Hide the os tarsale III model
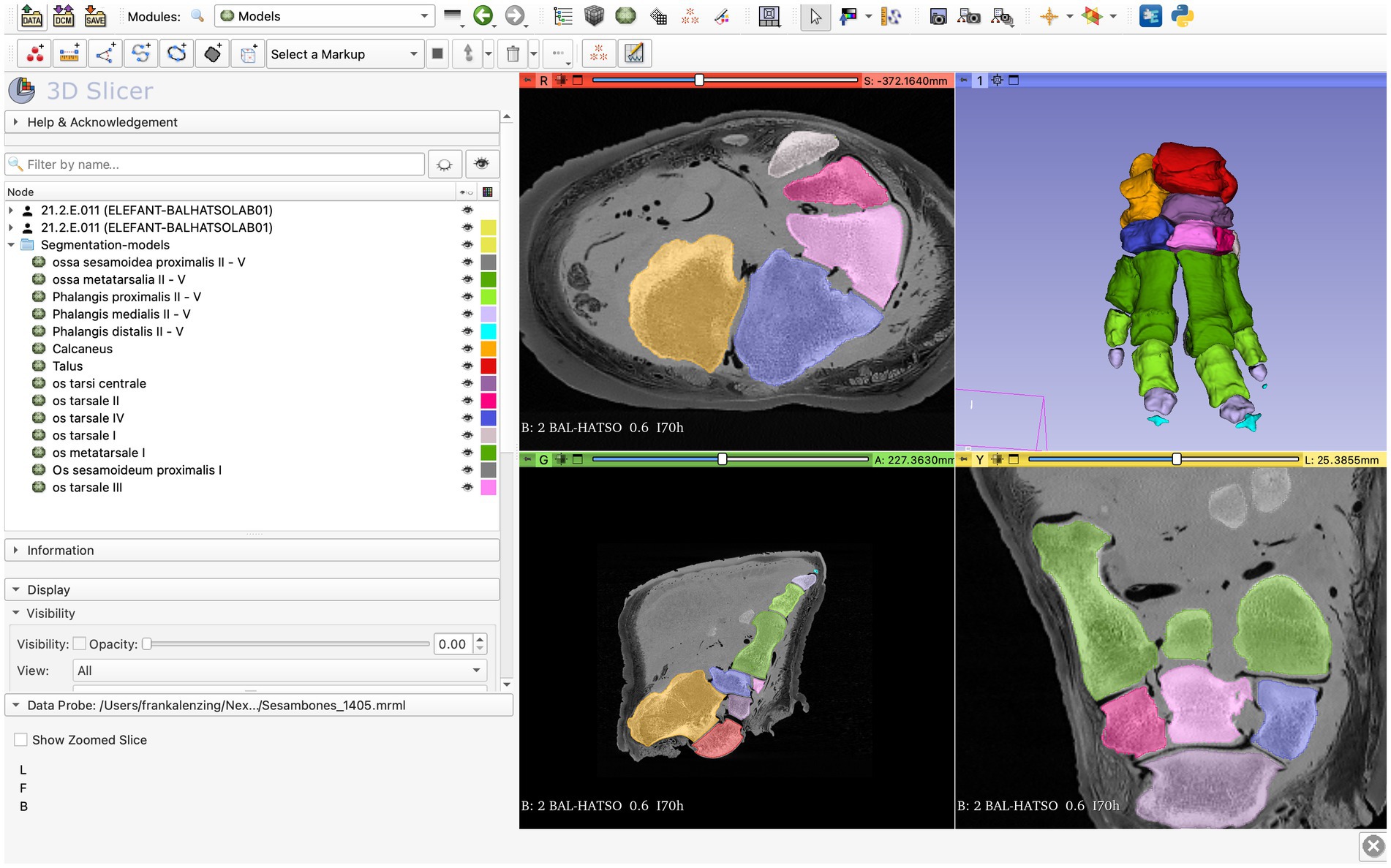 coord(467,488)
